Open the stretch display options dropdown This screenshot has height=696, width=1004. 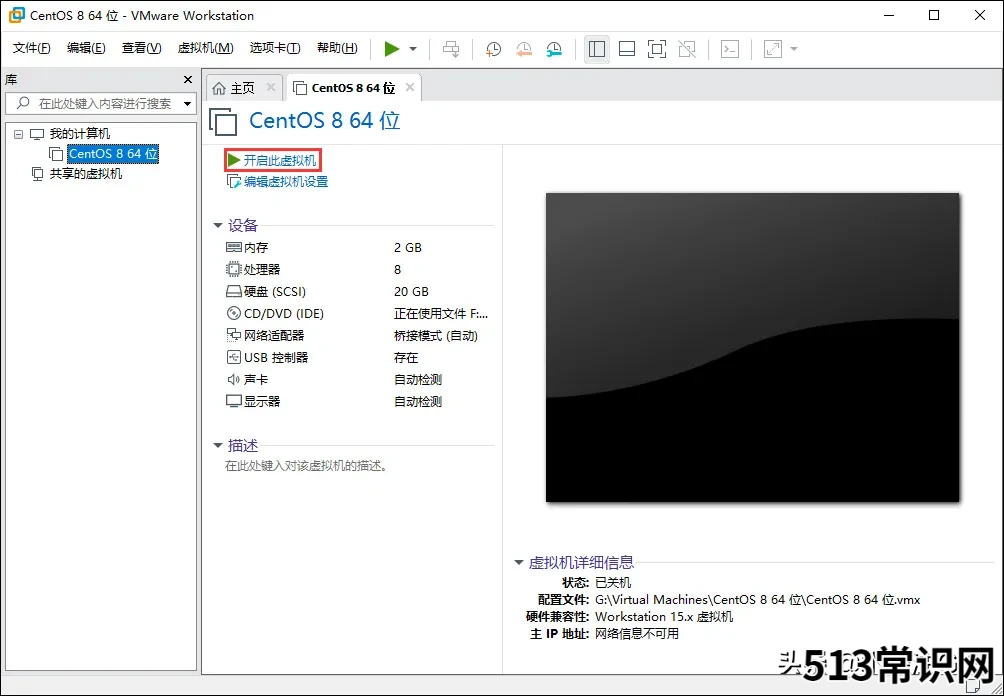point(794,49)
